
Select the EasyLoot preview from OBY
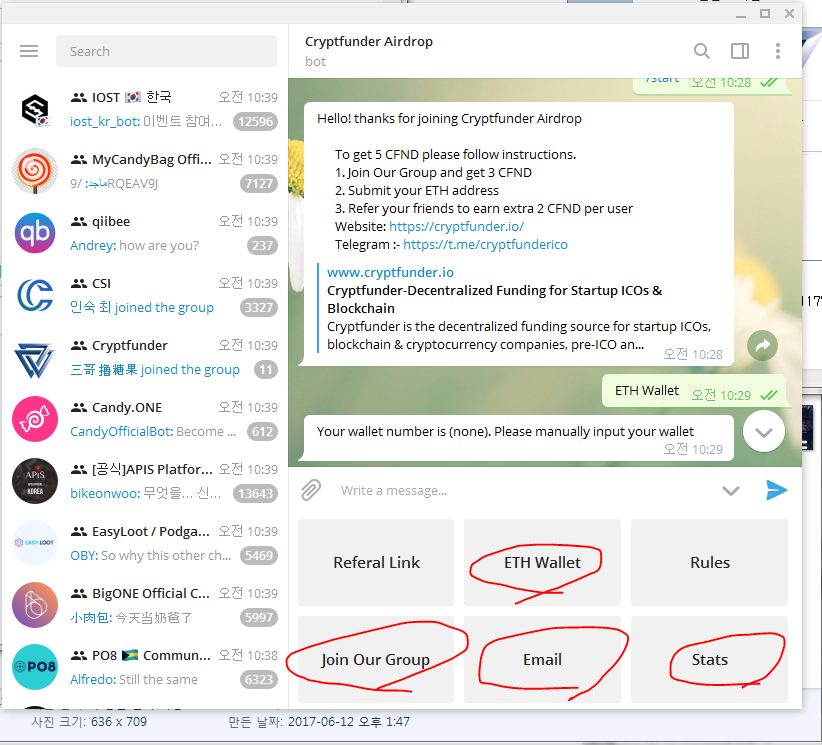150,555
